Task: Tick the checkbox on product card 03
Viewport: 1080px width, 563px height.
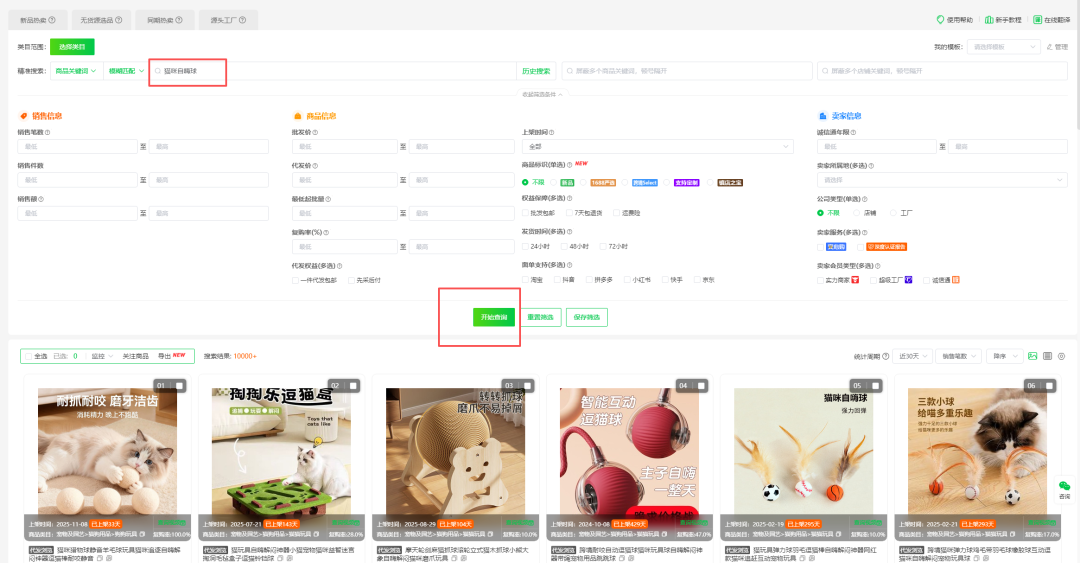Action: tap(528, 386)
